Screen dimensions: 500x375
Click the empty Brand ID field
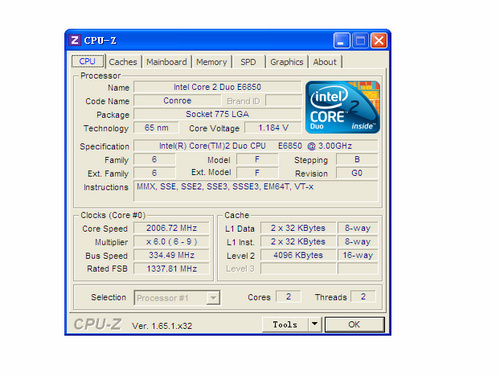point(283,101)
